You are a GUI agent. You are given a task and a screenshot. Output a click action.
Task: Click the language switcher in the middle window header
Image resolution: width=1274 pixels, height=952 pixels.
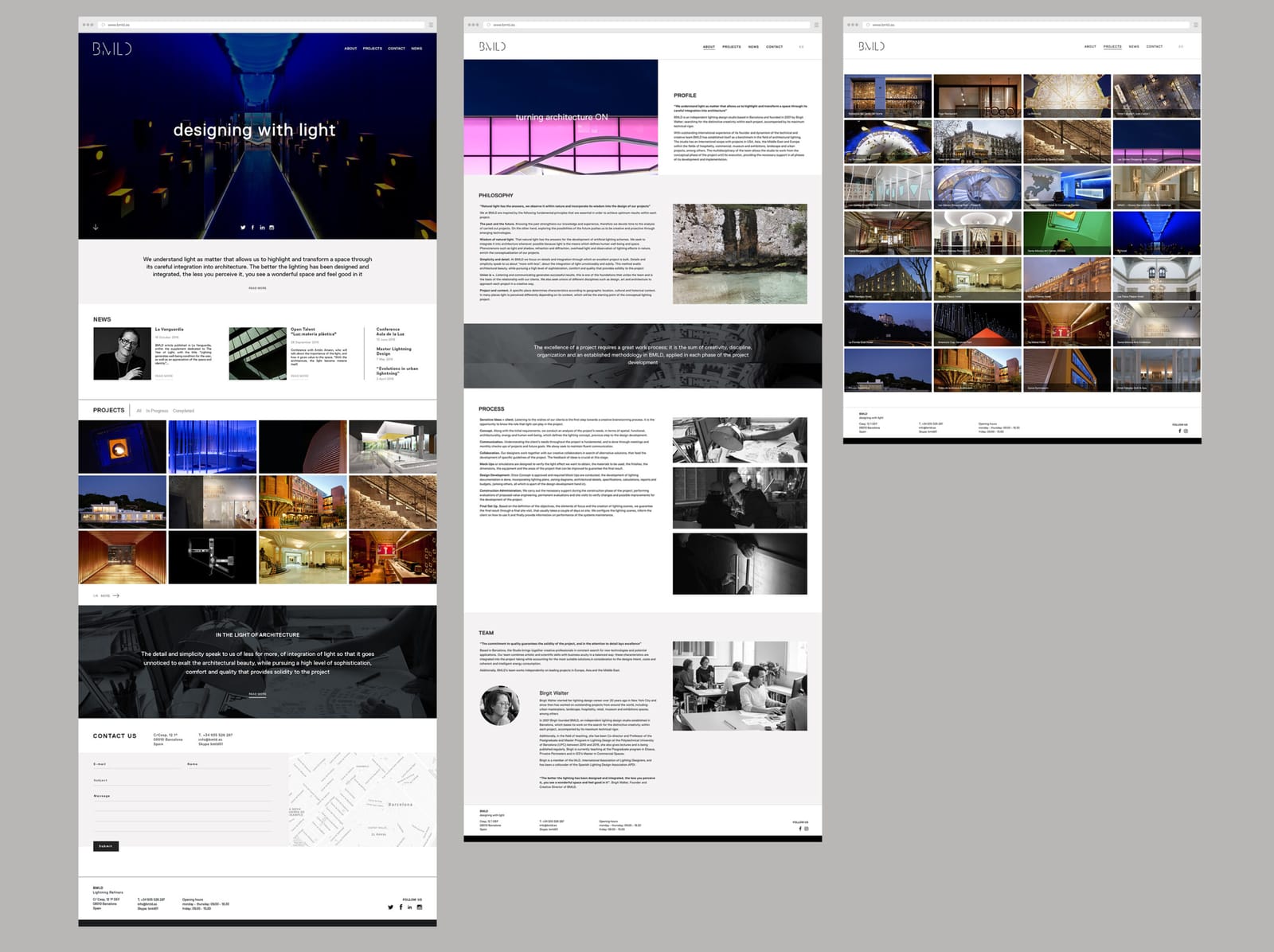point(801,47)
